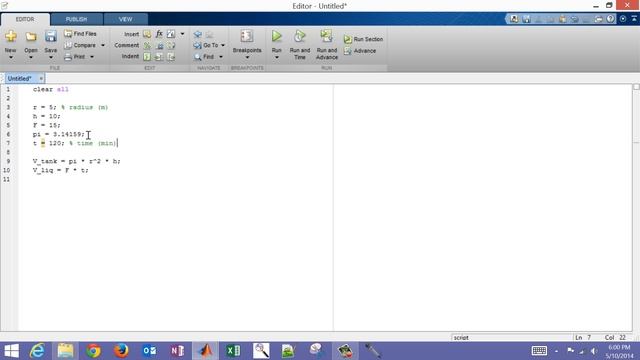This screenshot has width=640, height=360.
Task: Click the message indicator box above scrollbar
Action: click(636, 87)
